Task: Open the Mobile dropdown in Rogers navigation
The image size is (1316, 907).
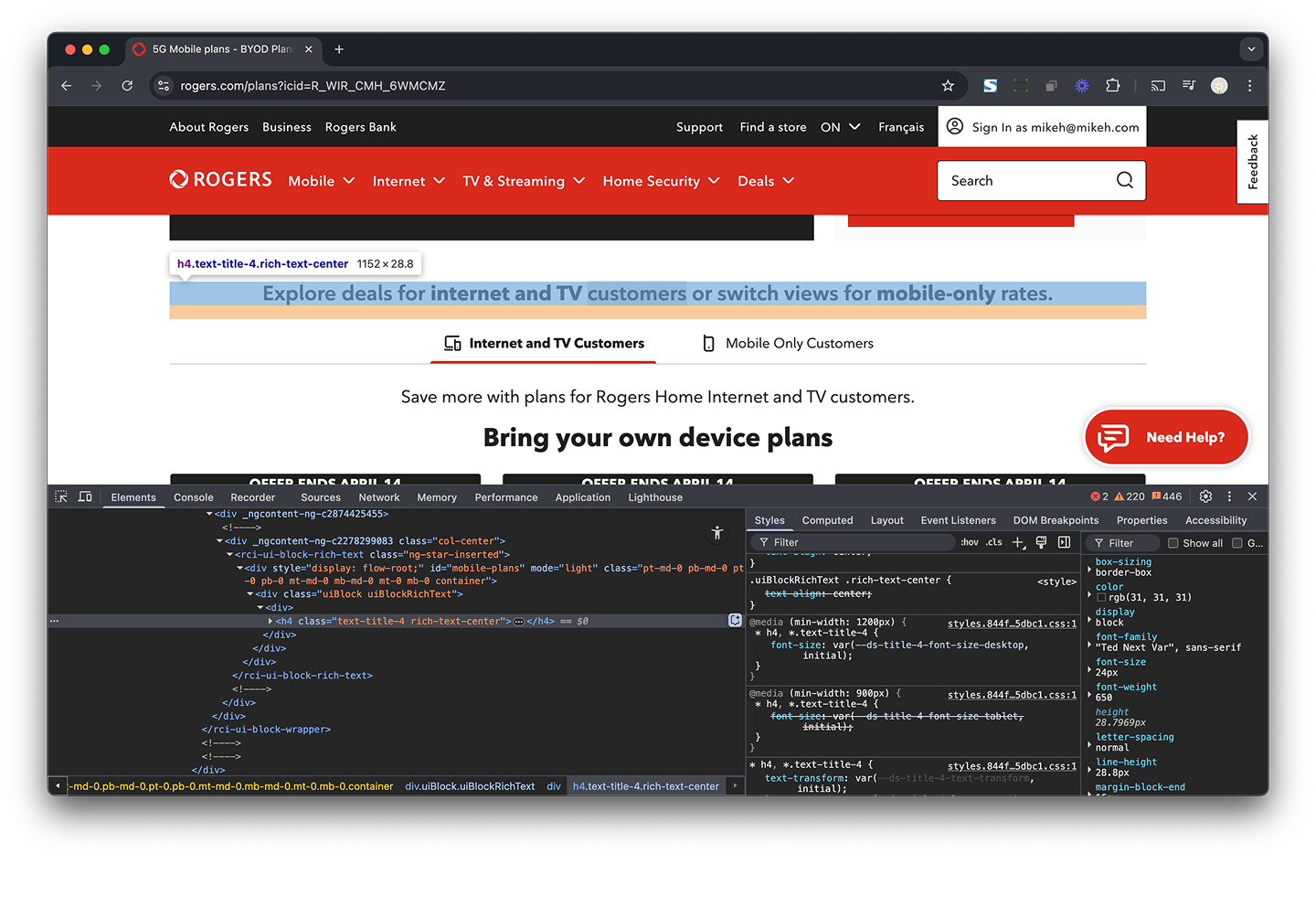Action: (x=322, y=181)
